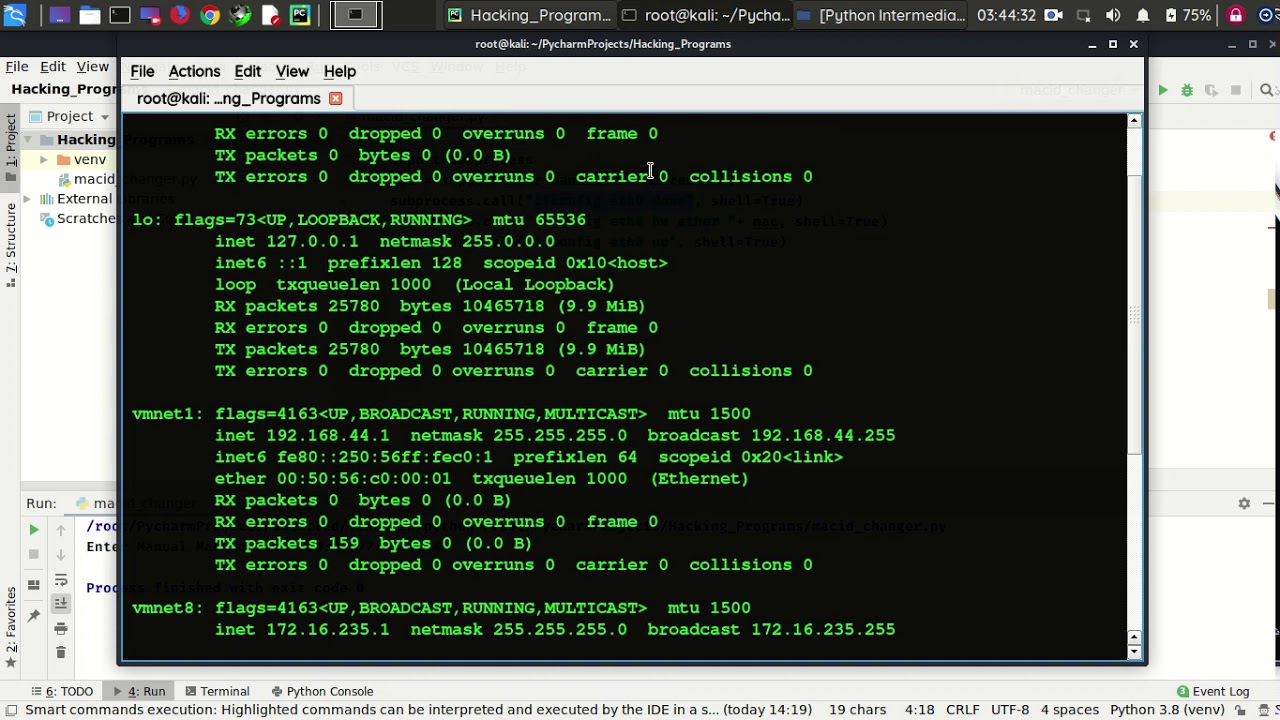Click the Python 3.8 (venv) interpreter selector
The width and height of the screenshot is (1280, 720).
point(1167,709)
